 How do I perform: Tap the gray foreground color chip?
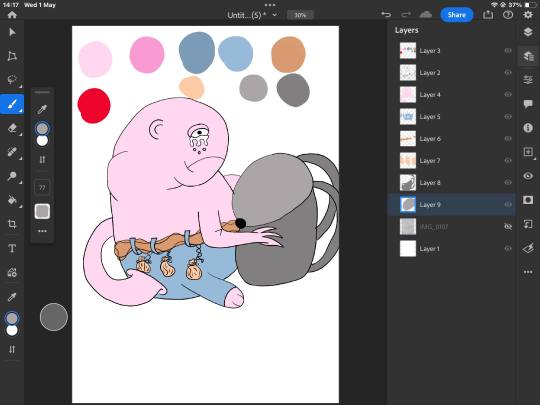tap(12, 318)
